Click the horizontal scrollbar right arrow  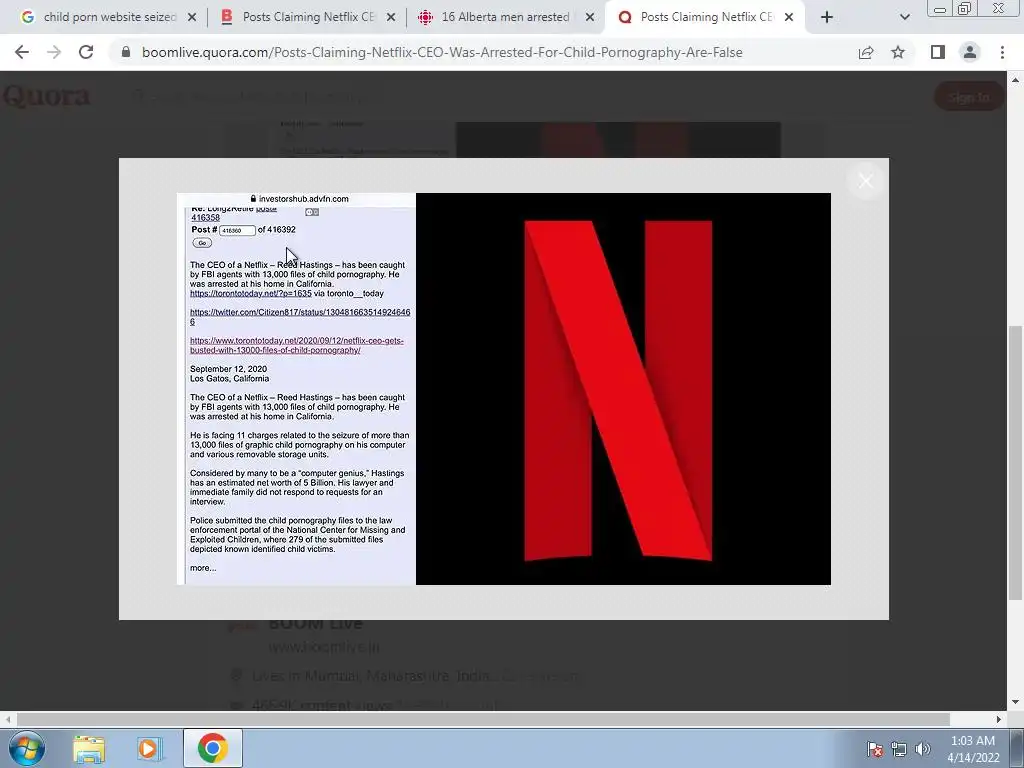(x=999, y=719)
